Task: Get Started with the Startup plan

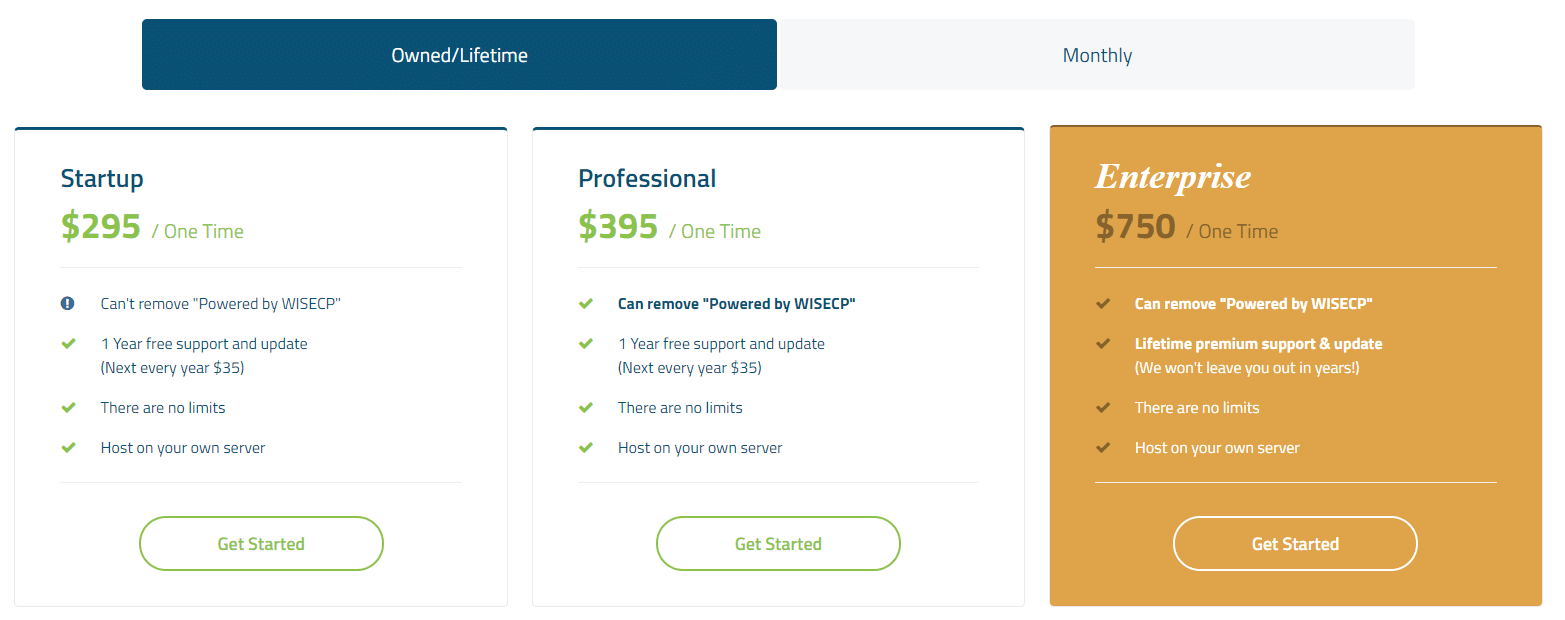Action: (x=261, y=544)
